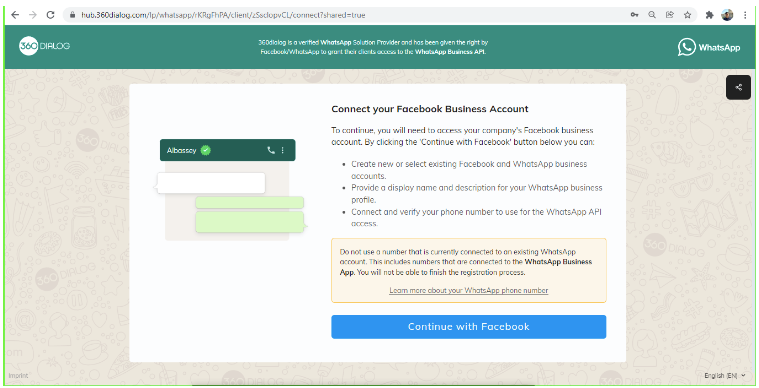Click the 360 DIALOG logo in header
This screenshot has width=759, height=388.
point(45,46)
